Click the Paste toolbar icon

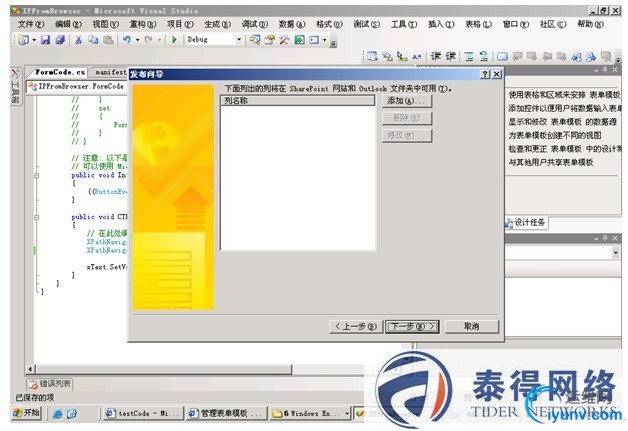(x=108, y=40)
